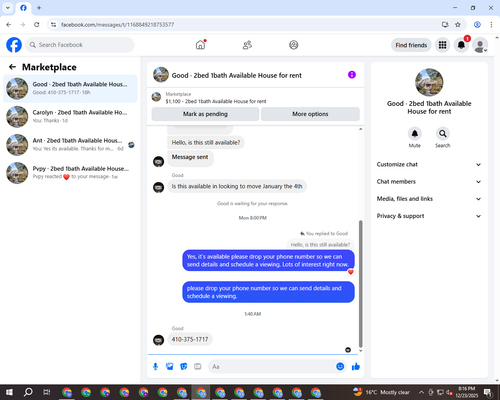Viewport: 500px width, 400px height.
Task: Open Windows Start menu
Action: pos(9,392)
